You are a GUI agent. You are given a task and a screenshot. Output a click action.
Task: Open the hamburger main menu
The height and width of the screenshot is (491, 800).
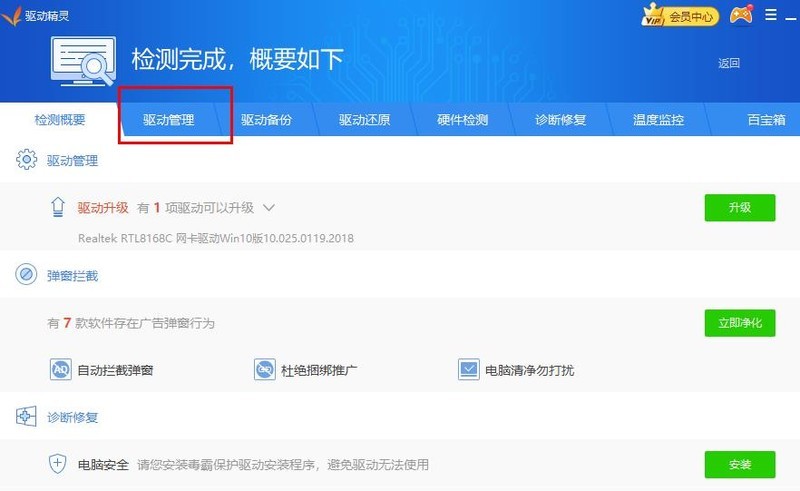(771, 15)
